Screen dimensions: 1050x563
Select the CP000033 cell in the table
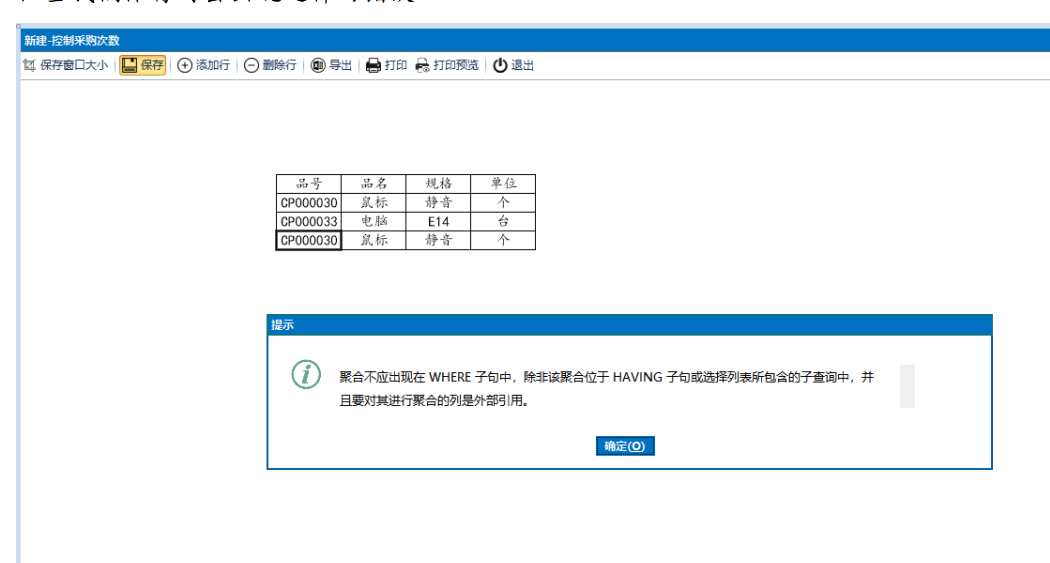pyautogui.click(x=309, y=222)
